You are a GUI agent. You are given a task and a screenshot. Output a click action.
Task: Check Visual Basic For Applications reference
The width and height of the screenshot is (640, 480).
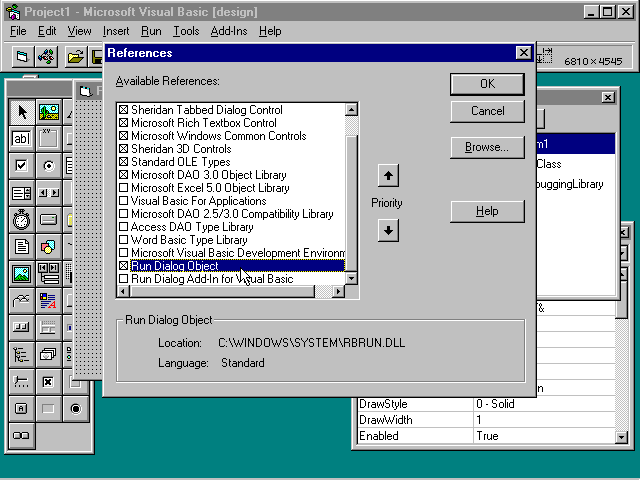pyautogui.click(x=124, y=201)
